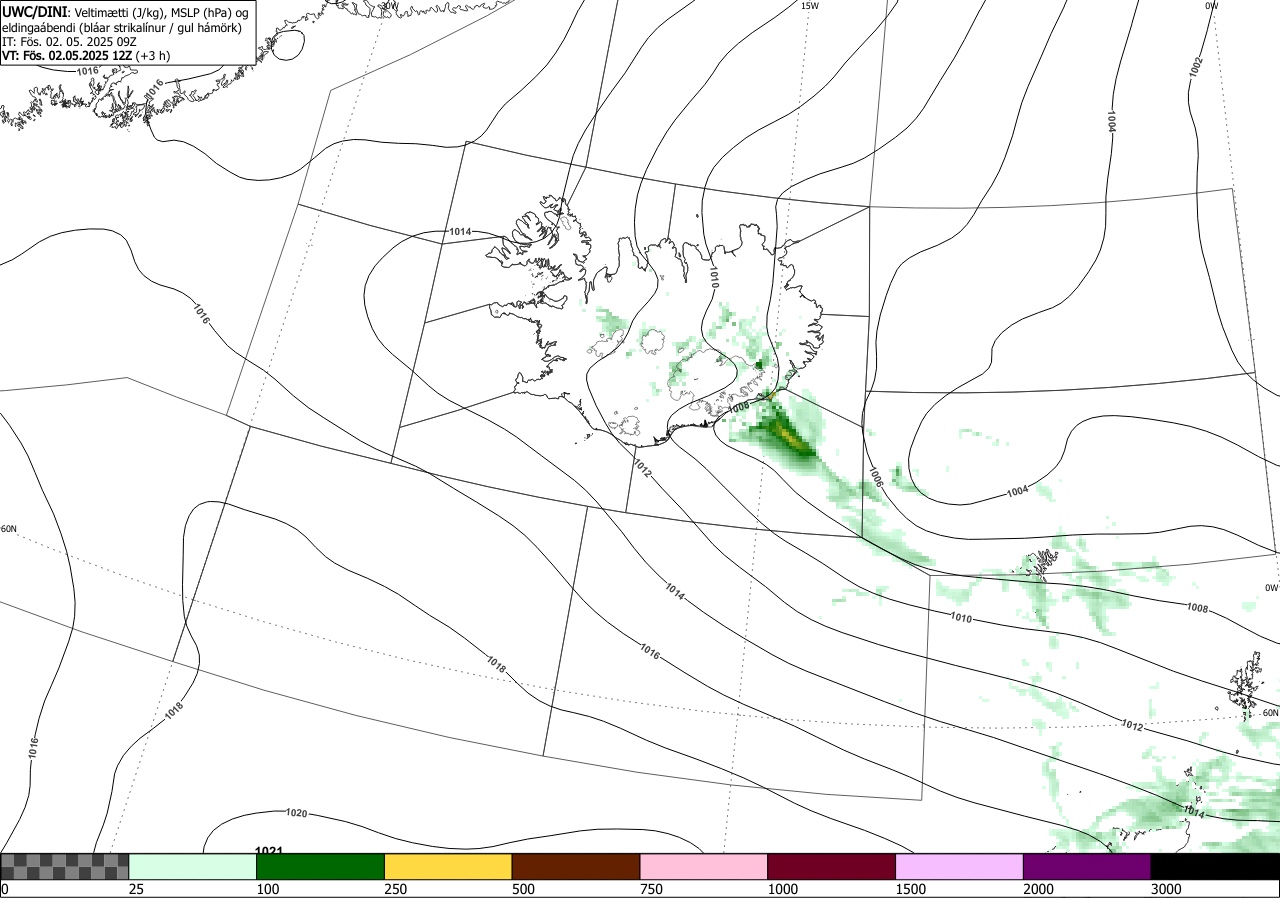Viewport: 1280px width, 898px height.
Task: Click the legend value '500'
Action: [523, 889]
